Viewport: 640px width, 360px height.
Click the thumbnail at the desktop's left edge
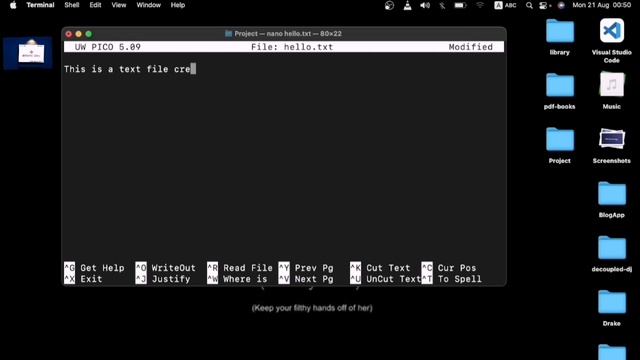(28, 53)
